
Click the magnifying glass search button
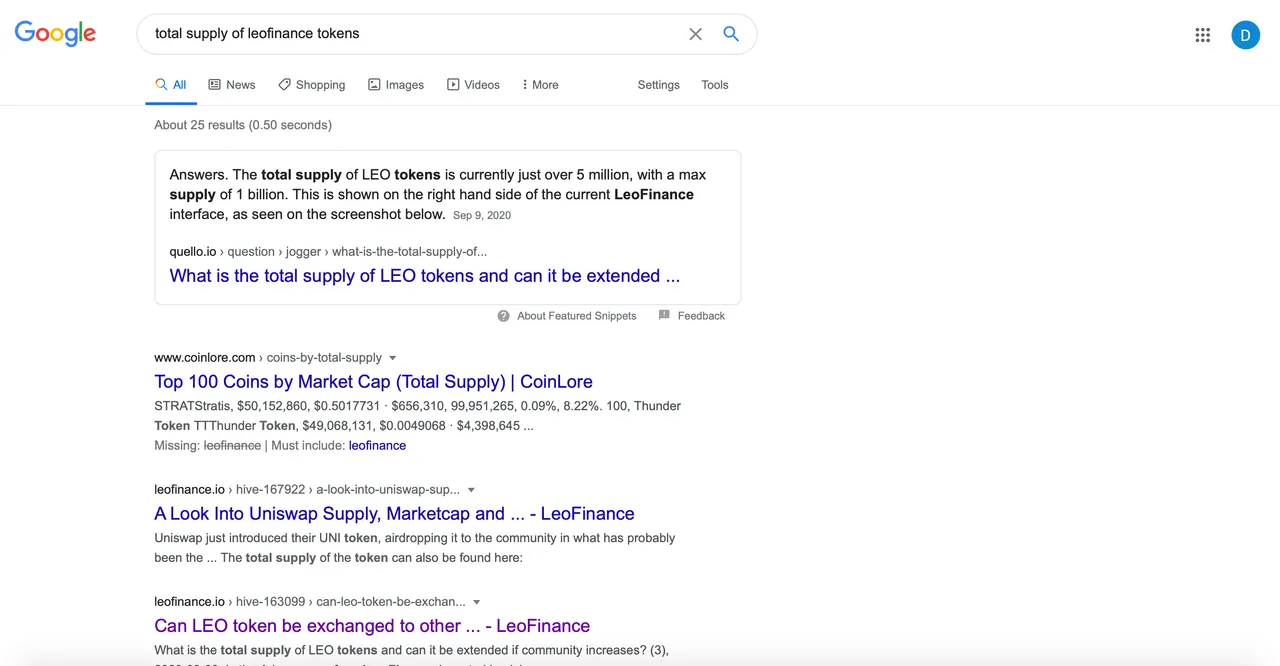click(731, 34)
